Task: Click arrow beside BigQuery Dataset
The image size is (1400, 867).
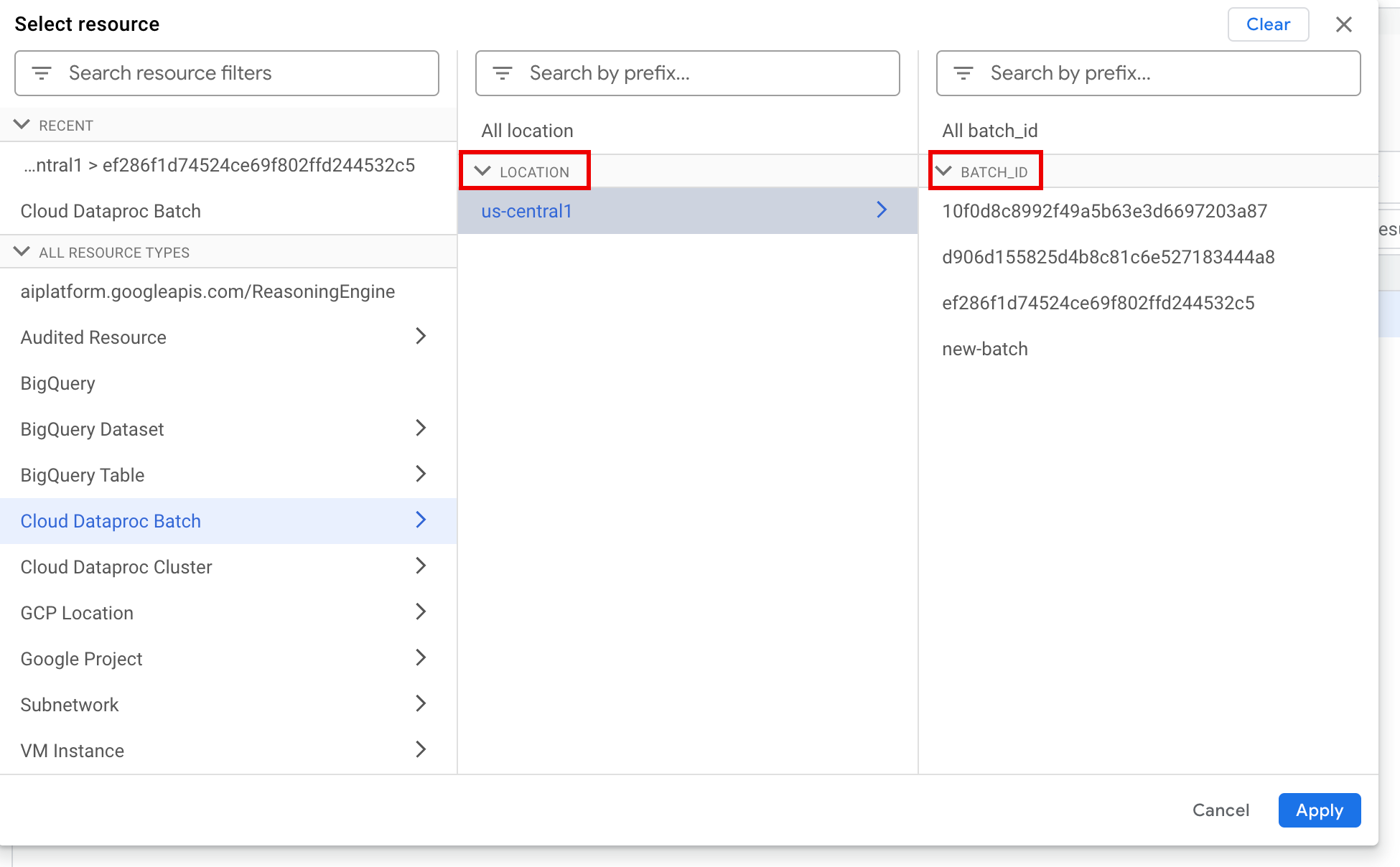Action: (x=421, y=428)
